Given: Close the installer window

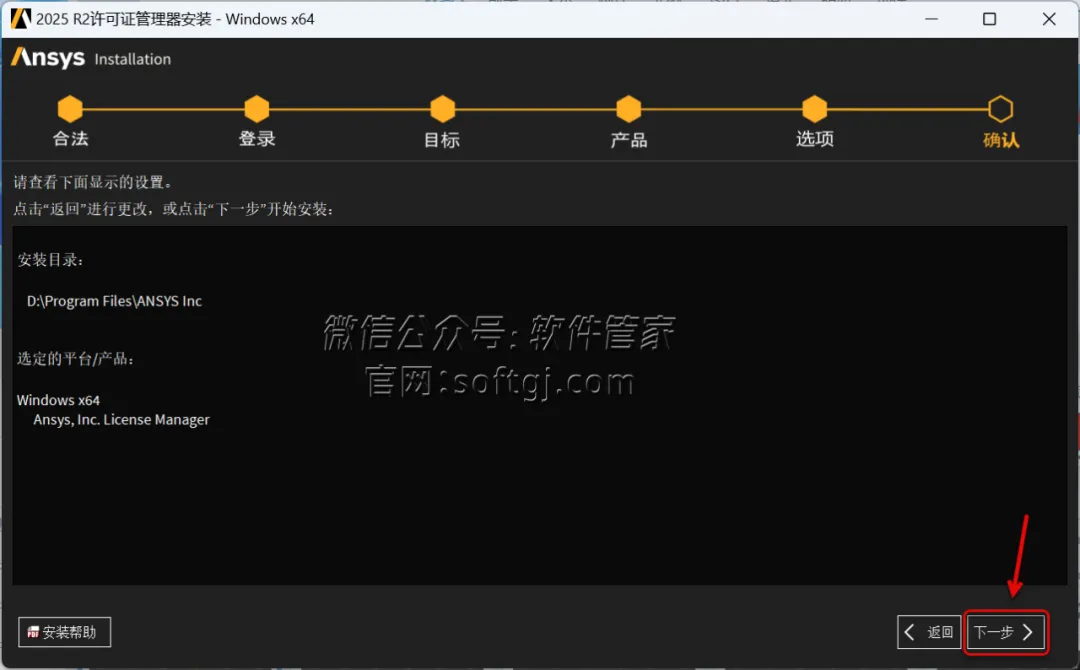Looking at the screenshot, I should 1049,19.
